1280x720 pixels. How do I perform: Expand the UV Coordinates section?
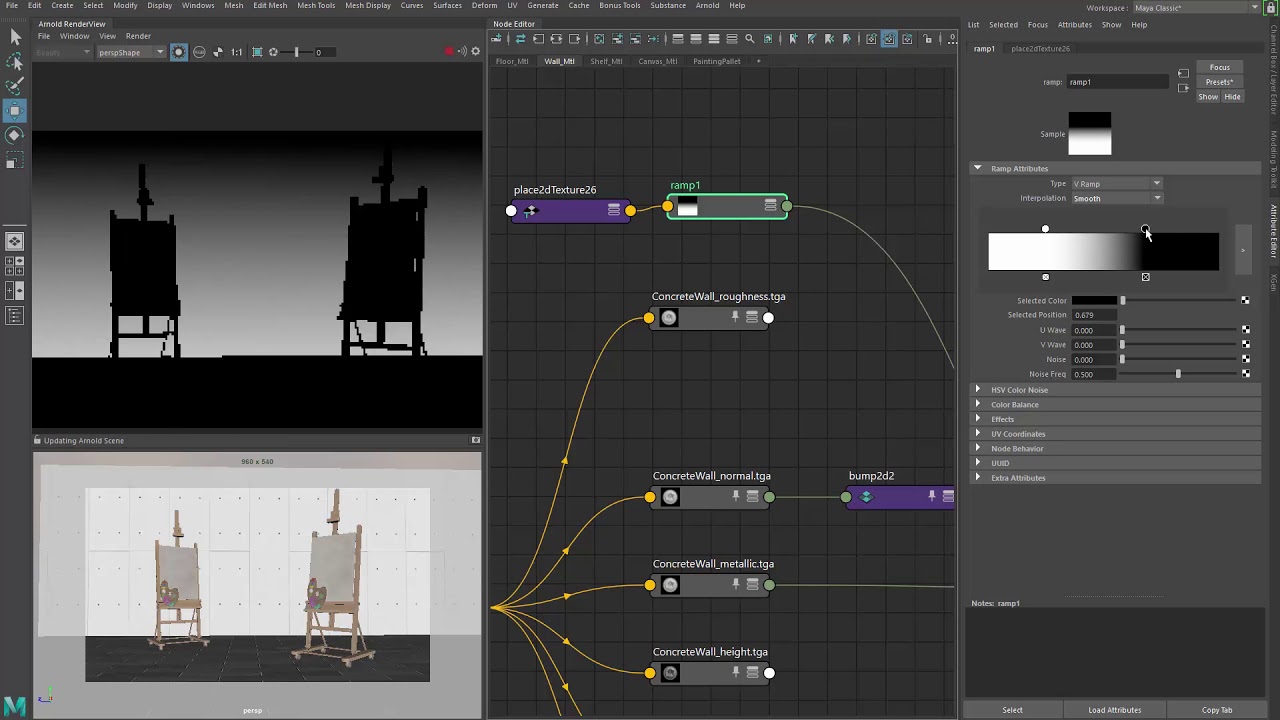[x=978, y=434]
